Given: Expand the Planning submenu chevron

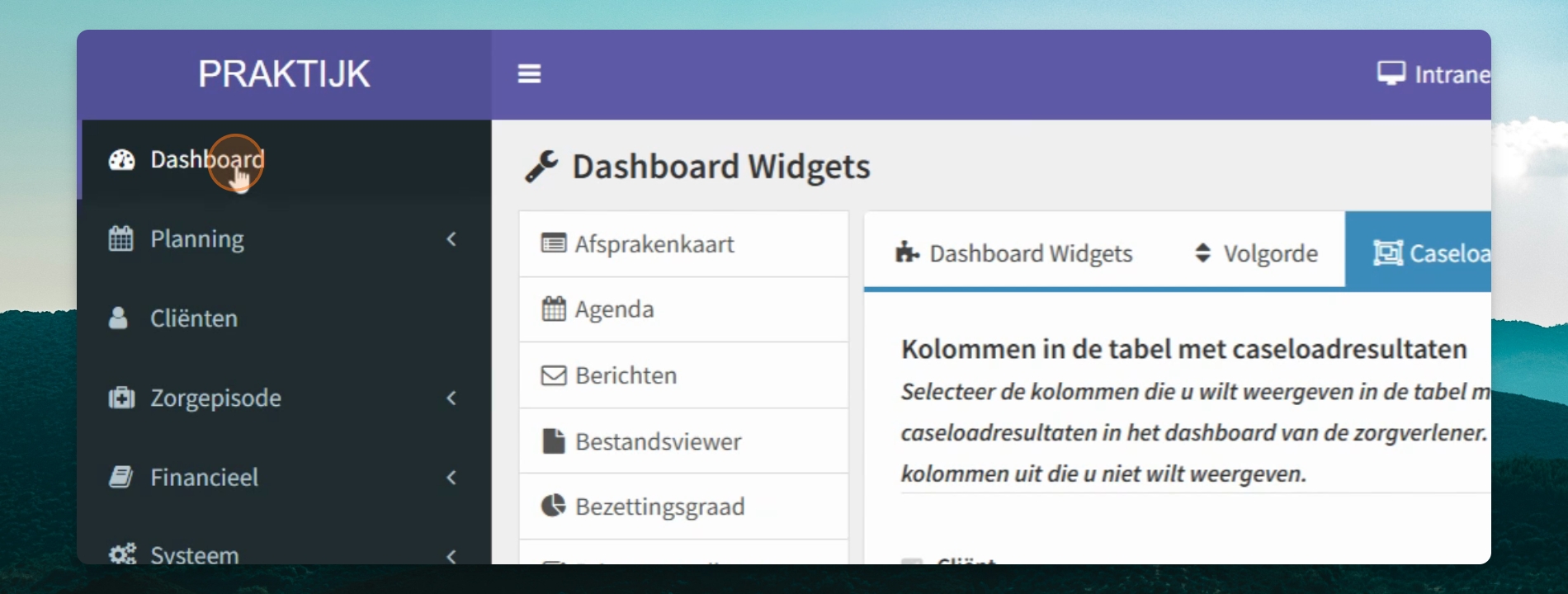Looking at the screenshot, I should tap(451, 238).
